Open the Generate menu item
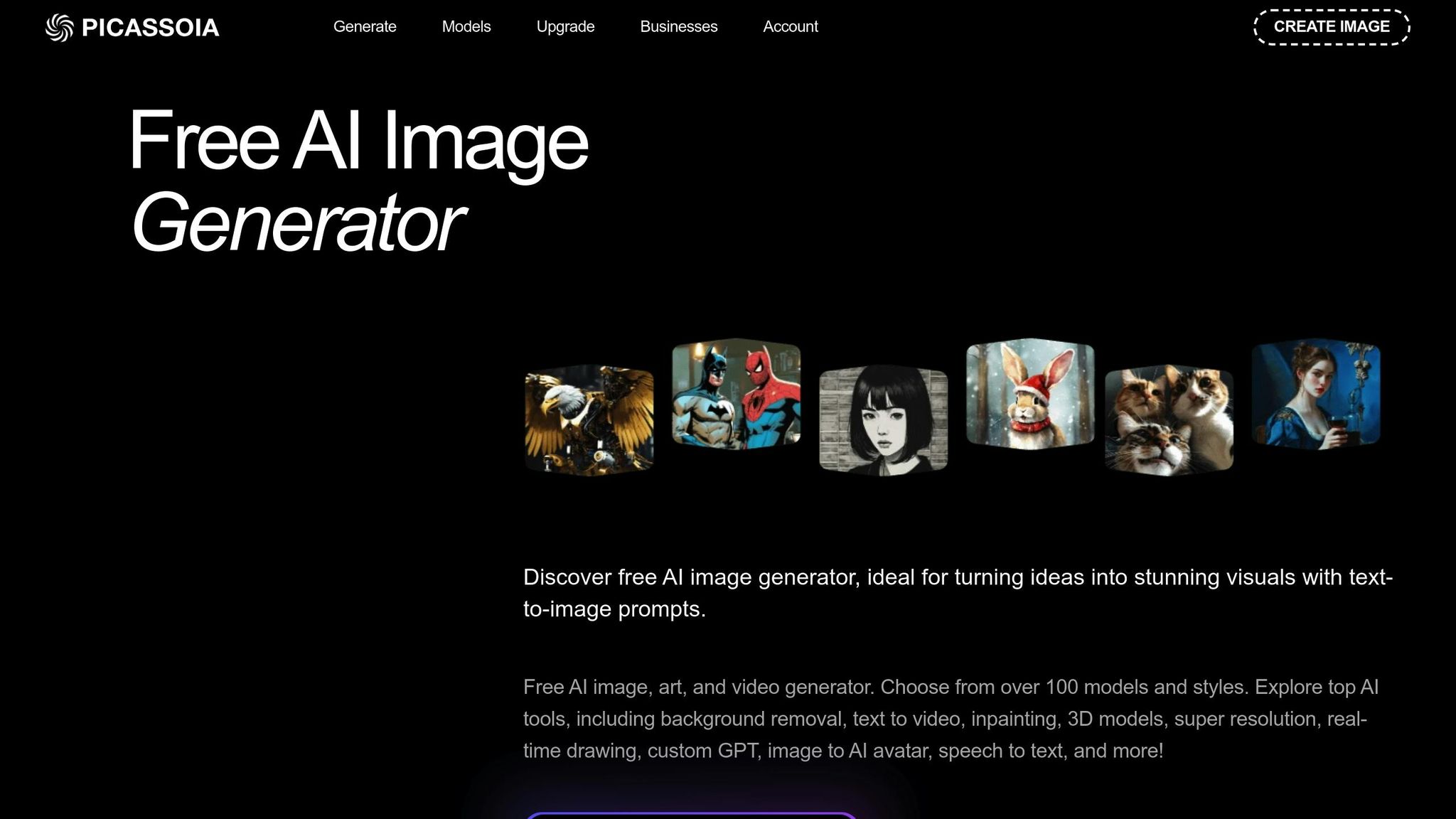The width and height of the screenshot is (1456, 819). click(365, 27)
